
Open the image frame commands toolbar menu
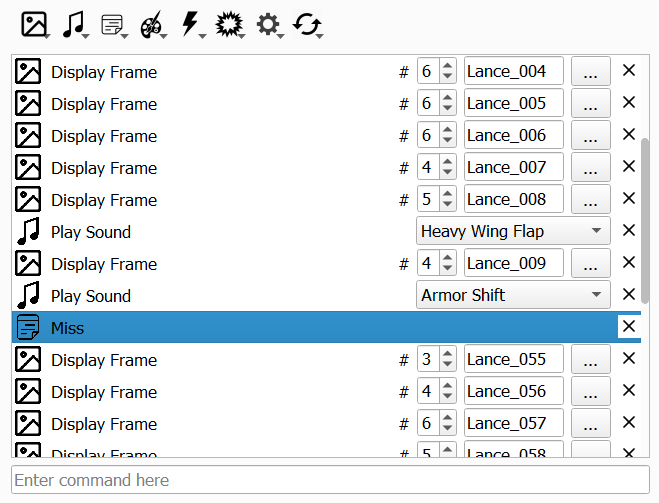[35, 24]
